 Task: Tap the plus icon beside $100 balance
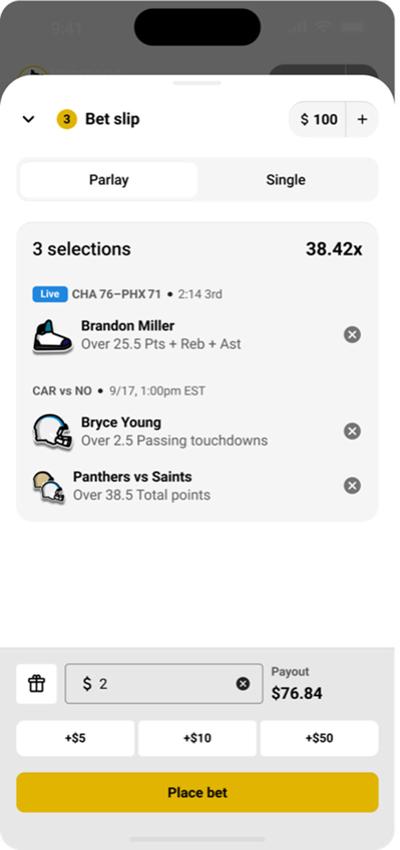click(x=362, y=119)
